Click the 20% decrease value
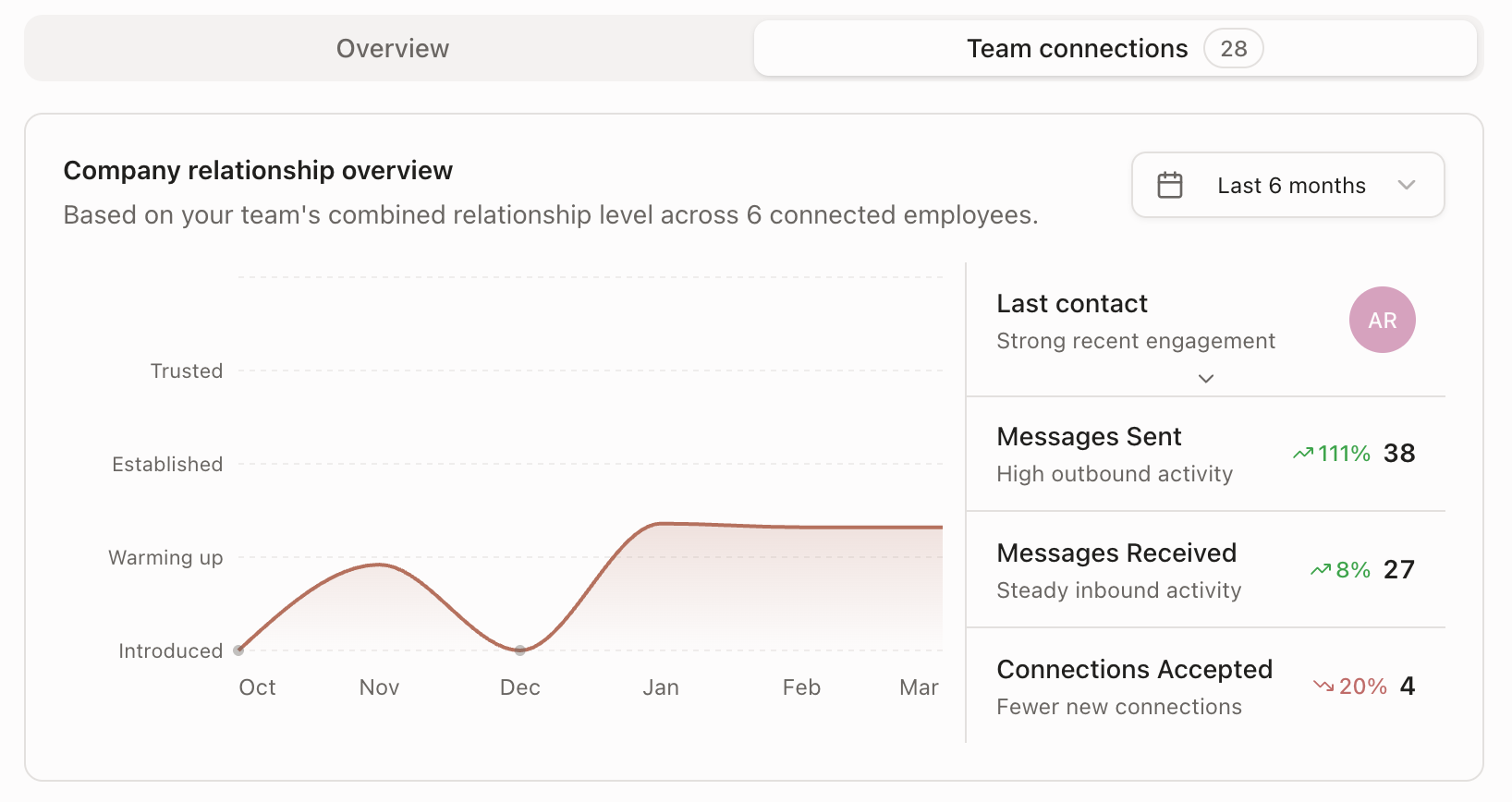The width and height of the screenshot is (1512, 802). click(1363, 687)
